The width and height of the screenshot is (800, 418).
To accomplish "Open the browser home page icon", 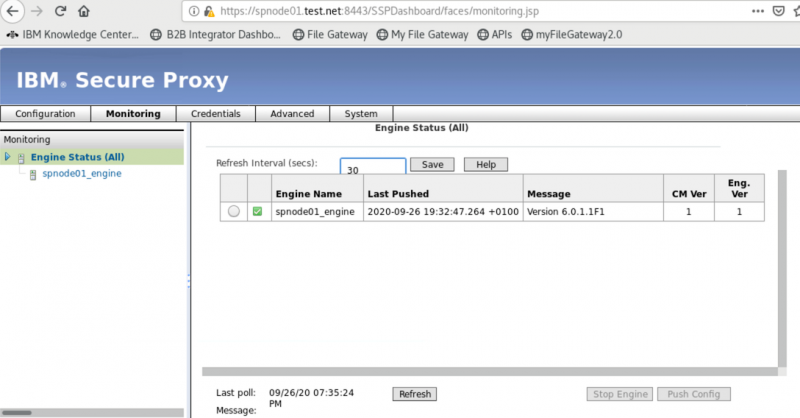I will (84, 11).
